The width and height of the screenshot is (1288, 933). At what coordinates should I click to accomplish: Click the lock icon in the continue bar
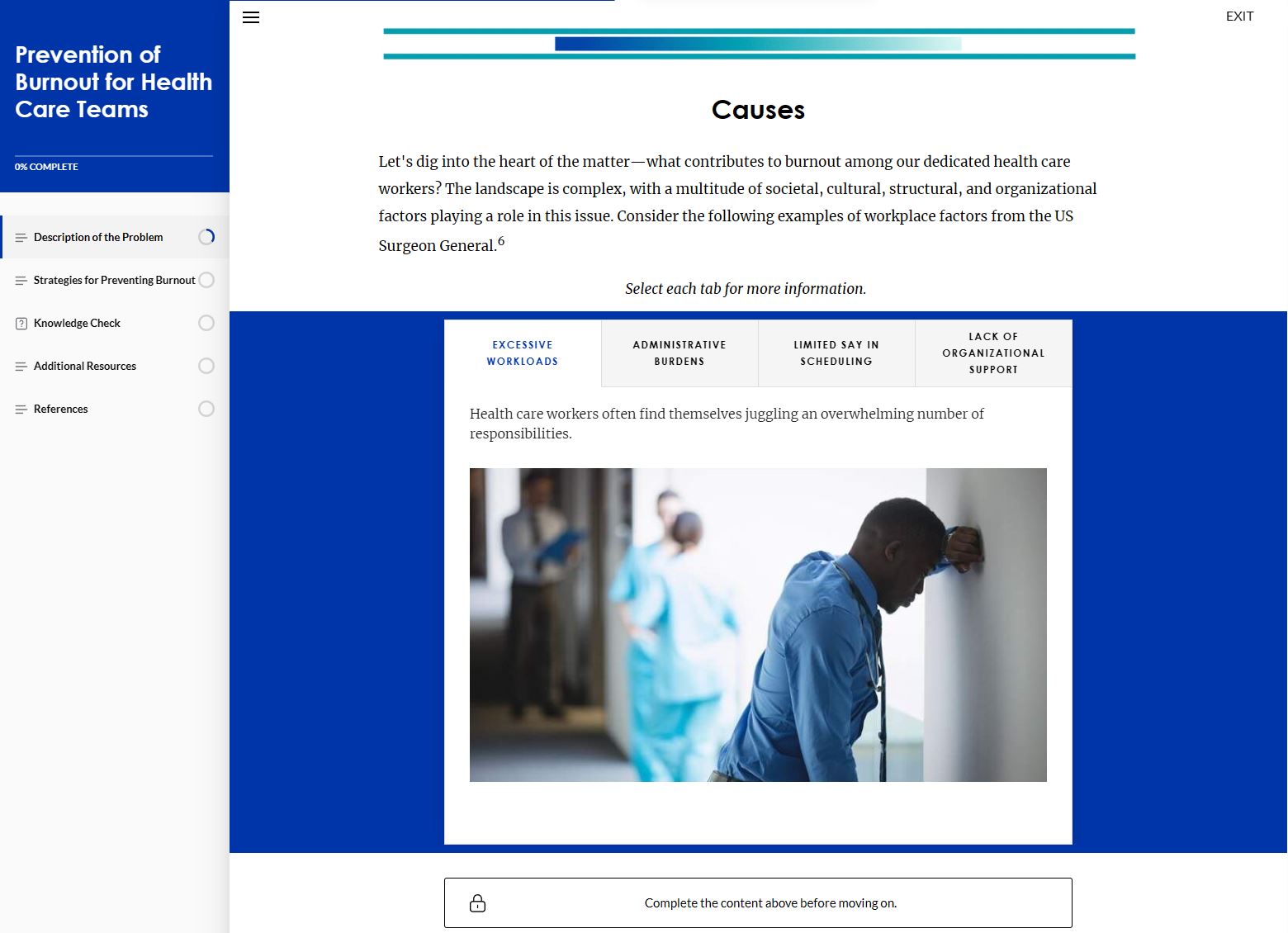[477, 902]
